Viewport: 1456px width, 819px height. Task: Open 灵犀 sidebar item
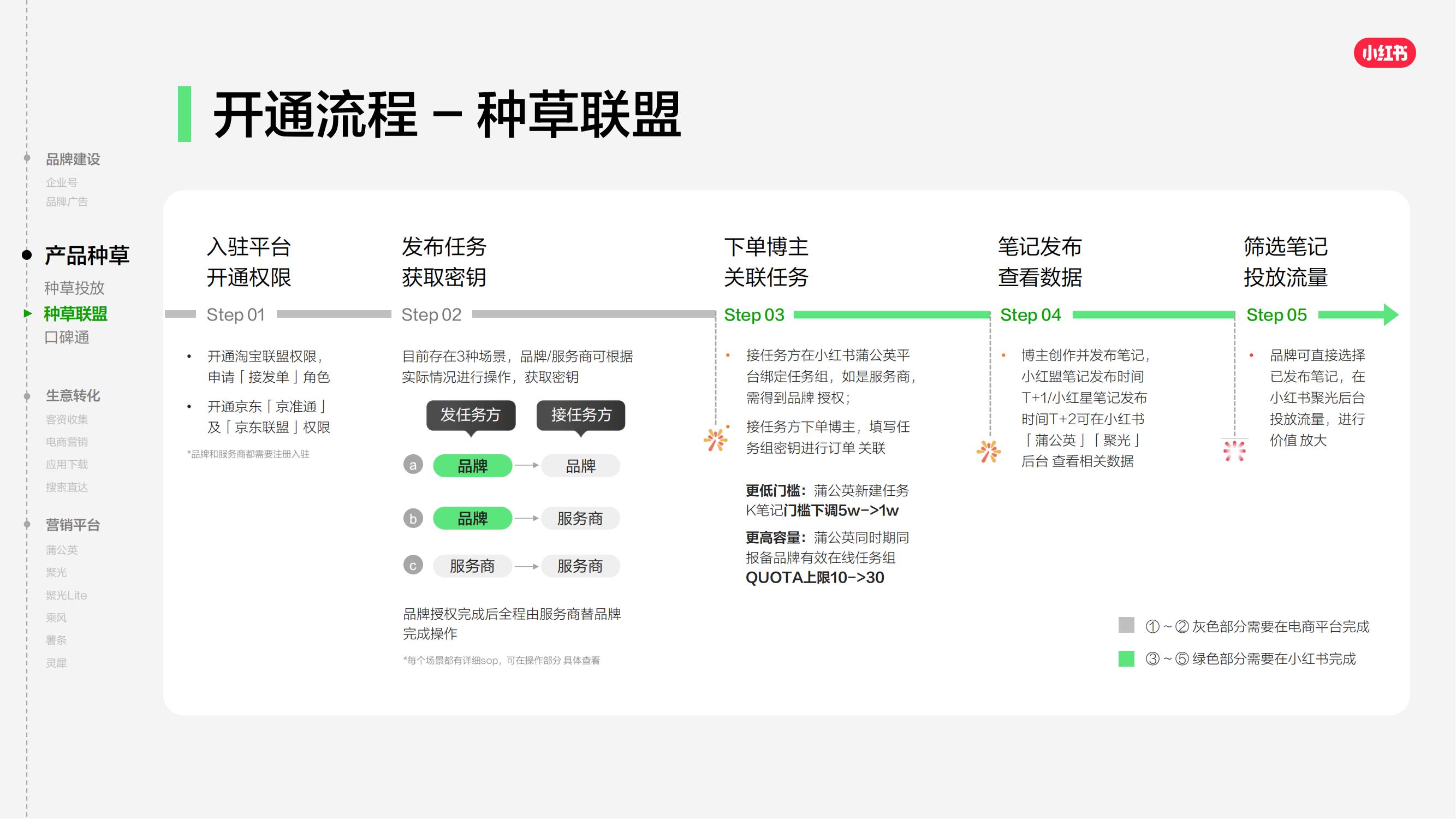(x=56, y=663)
